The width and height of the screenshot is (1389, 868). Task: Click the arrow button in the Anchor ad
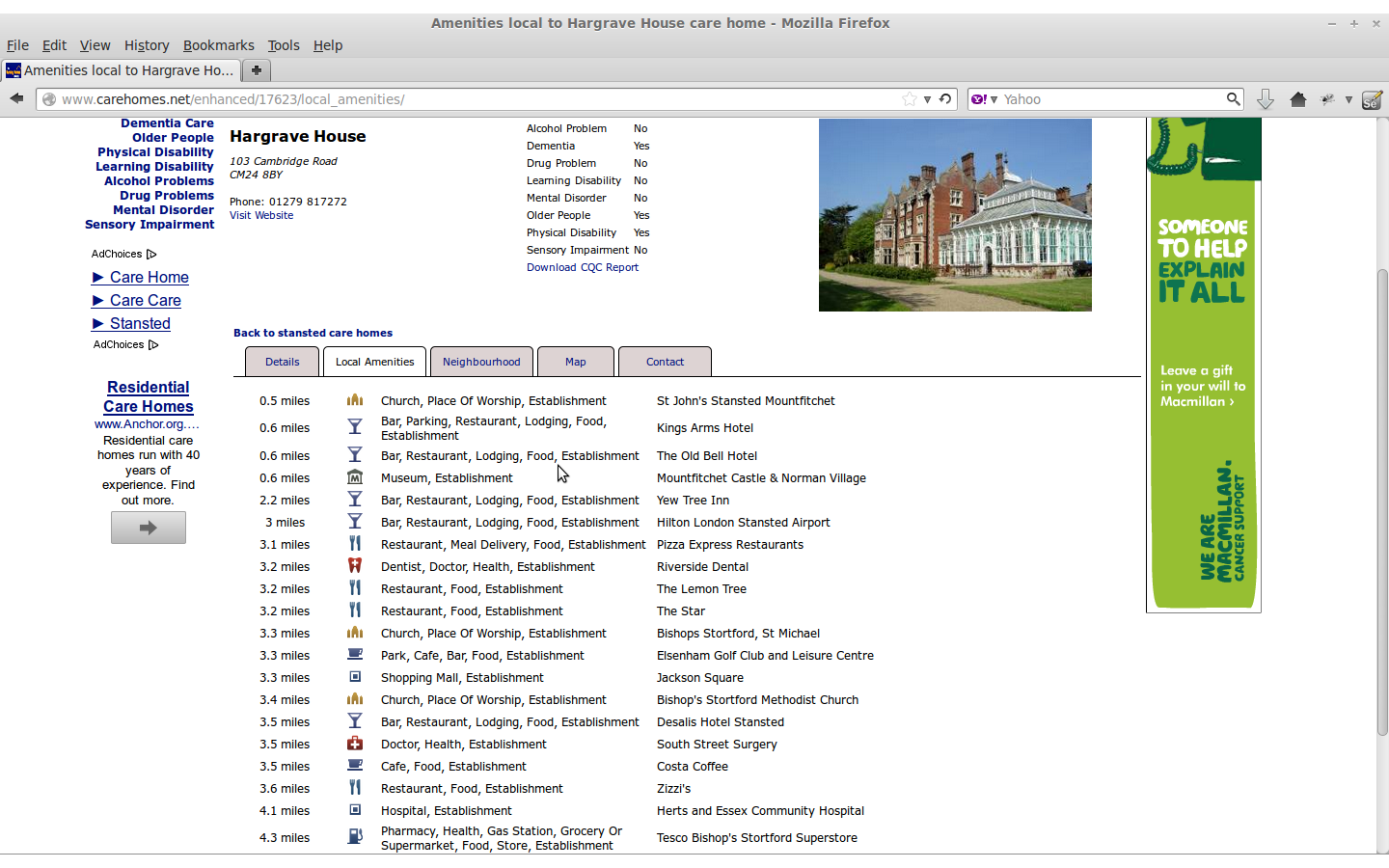pyautogui.click(x=148, y=527)
